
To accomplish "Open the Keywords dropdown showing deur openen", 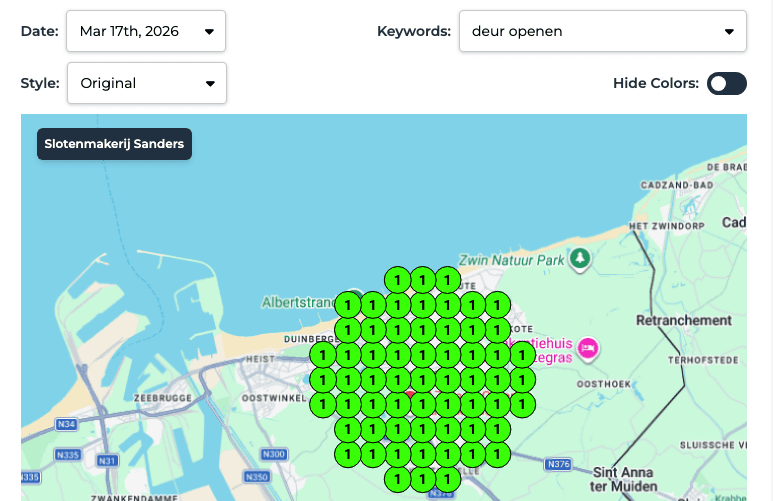I will pyautogui.click(x=602, y=31).
